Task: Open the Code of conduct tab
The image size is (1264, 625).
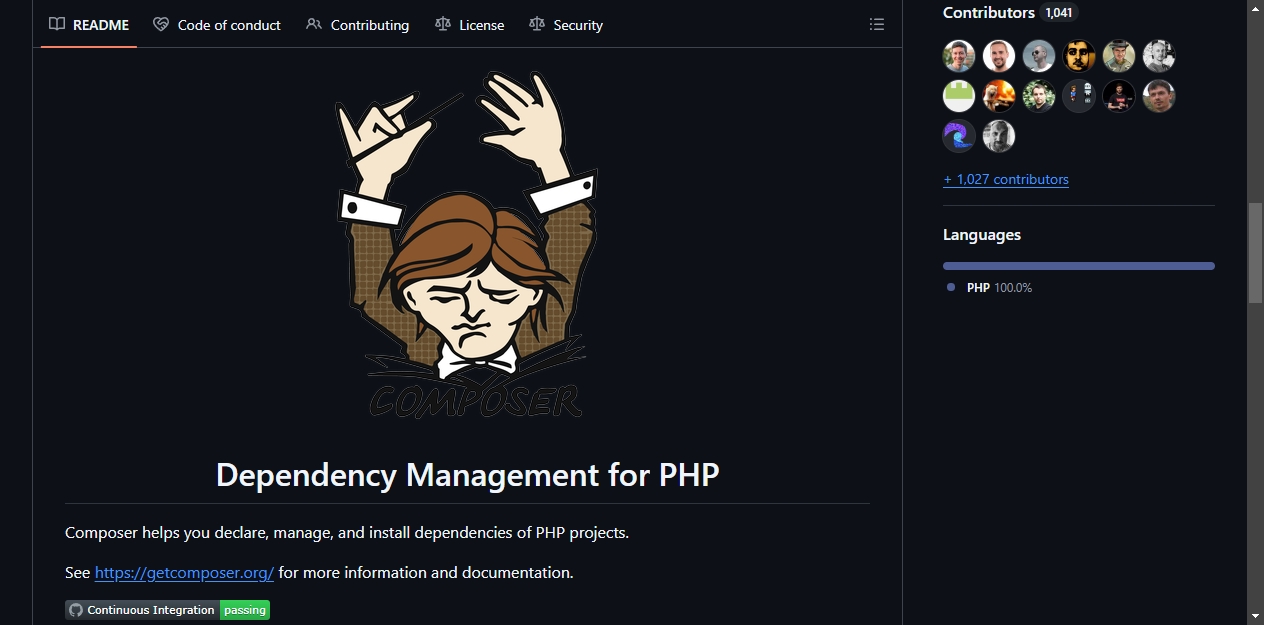Action: 217,25
